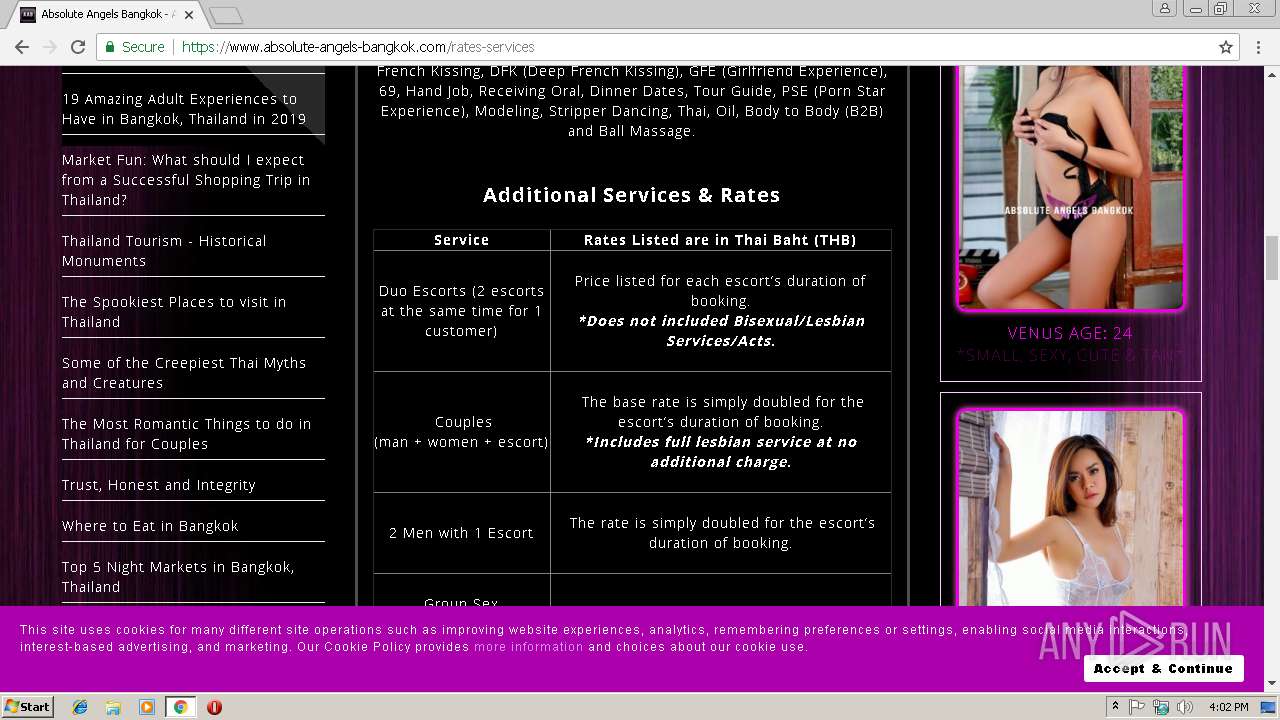1280x720 pixels.
Task: Open the Windows Start menu
Action: 28,707
